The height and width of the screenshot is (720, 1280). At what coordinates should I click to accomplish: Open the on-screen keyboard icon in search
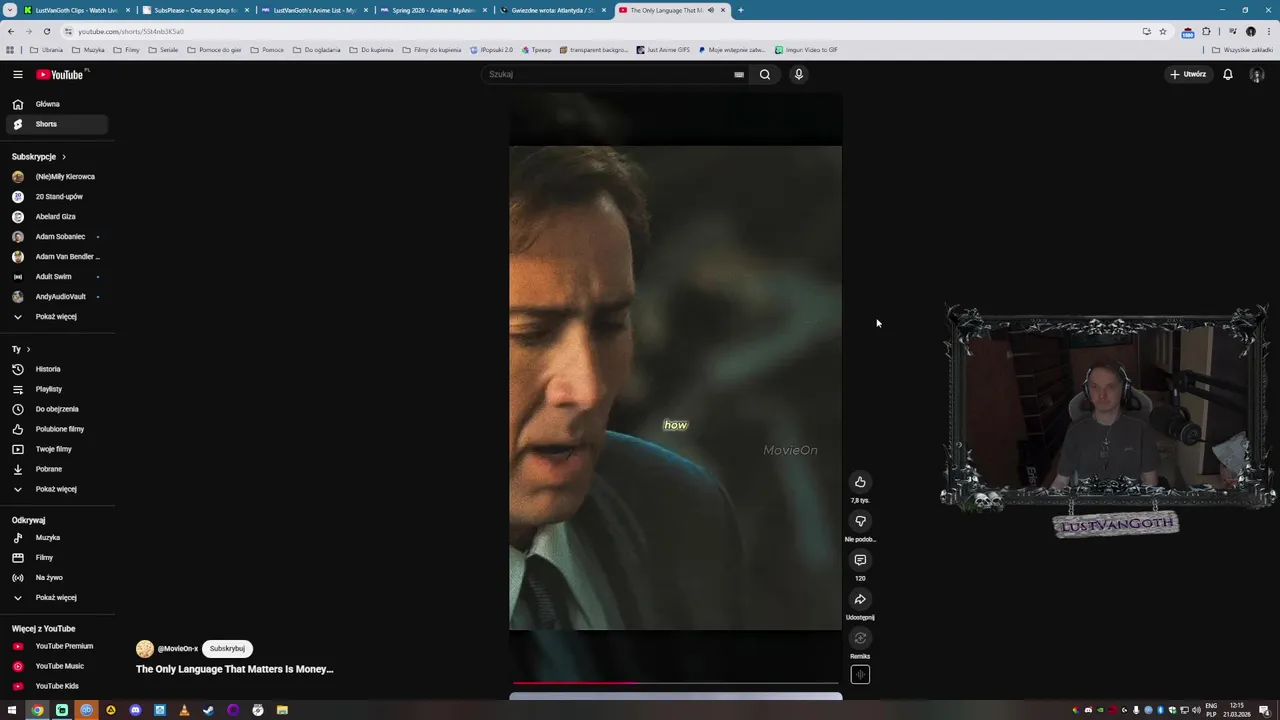pos(739,74)
